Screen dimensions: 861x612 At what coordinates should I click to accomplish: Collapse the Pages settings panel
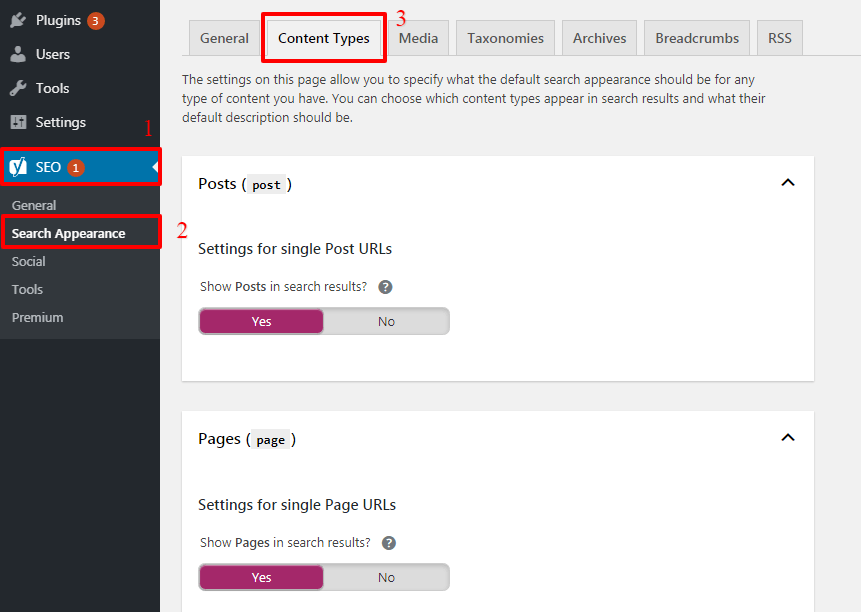pos(788,437)
